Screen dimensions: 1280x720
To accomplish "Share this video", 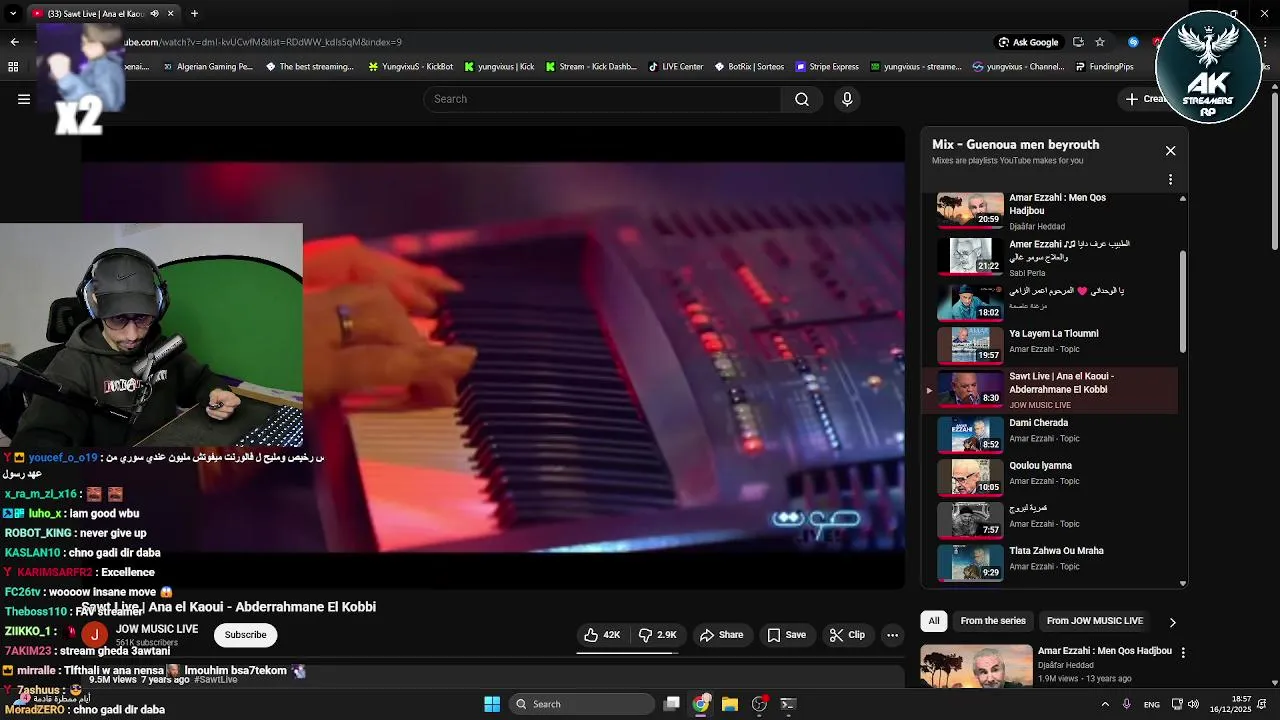I will click(722, 635).
